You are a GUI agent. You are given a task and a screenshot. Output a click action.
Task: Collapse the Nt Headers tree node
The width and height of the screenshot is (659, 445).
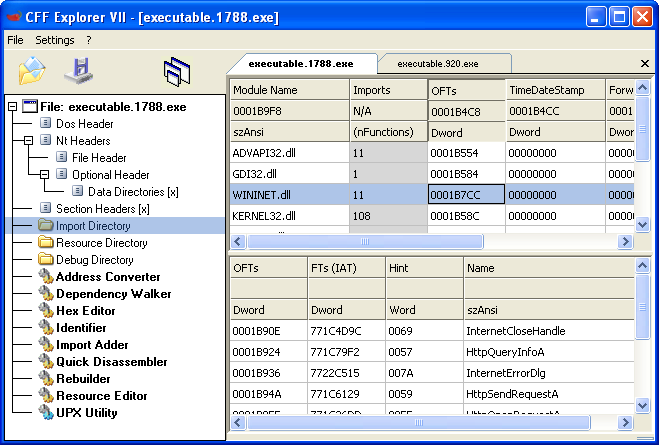click(x=29, y=141)
